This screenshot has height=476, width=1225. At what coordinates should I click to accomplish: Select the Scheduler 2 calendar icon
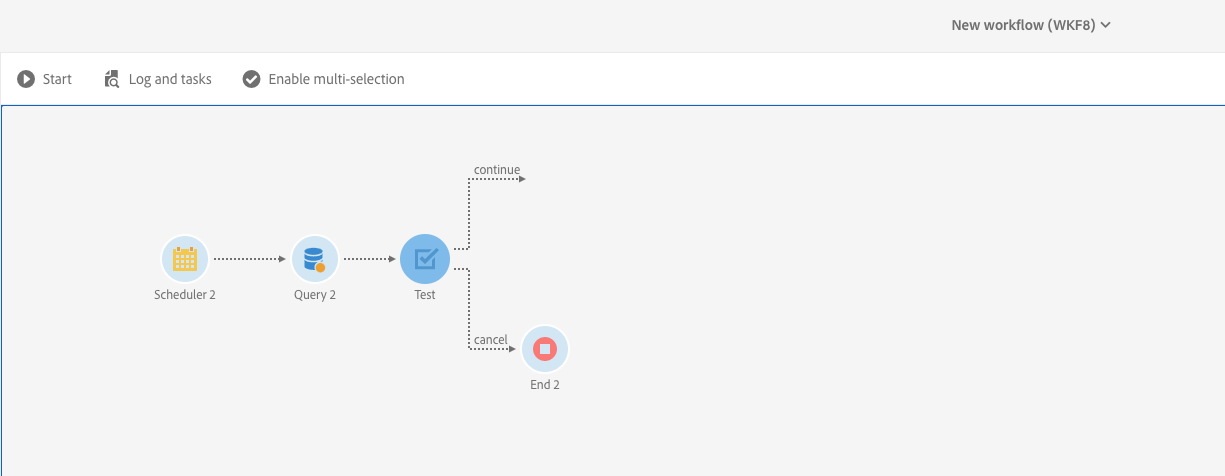pos(185,260)
